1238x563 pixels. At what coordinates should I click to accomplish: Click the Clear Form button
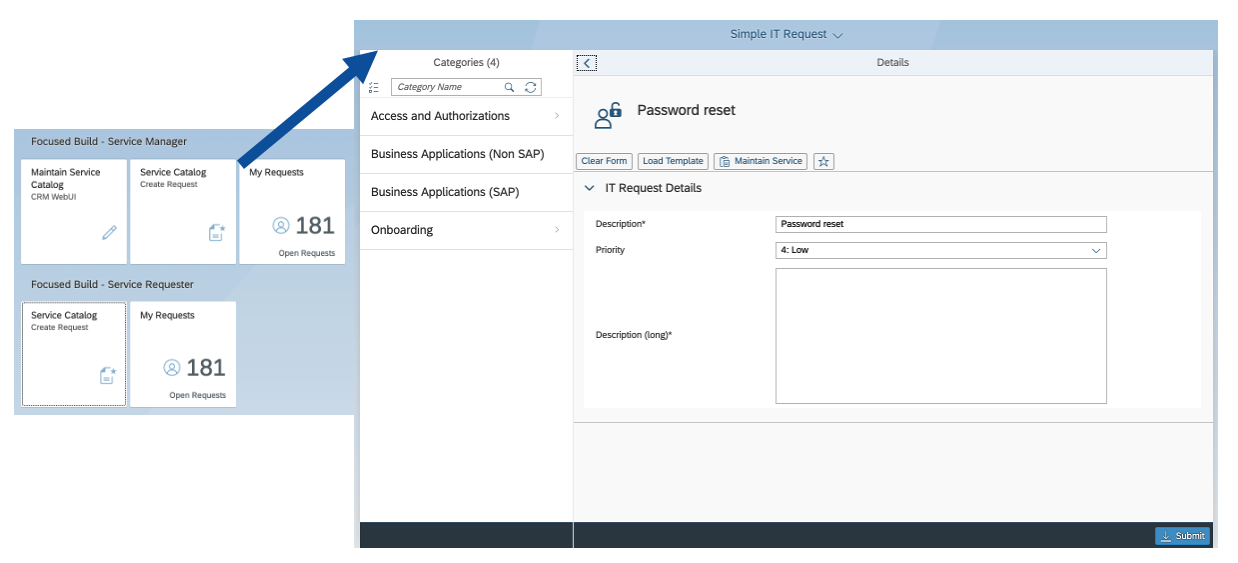click(x=604, y=161)
